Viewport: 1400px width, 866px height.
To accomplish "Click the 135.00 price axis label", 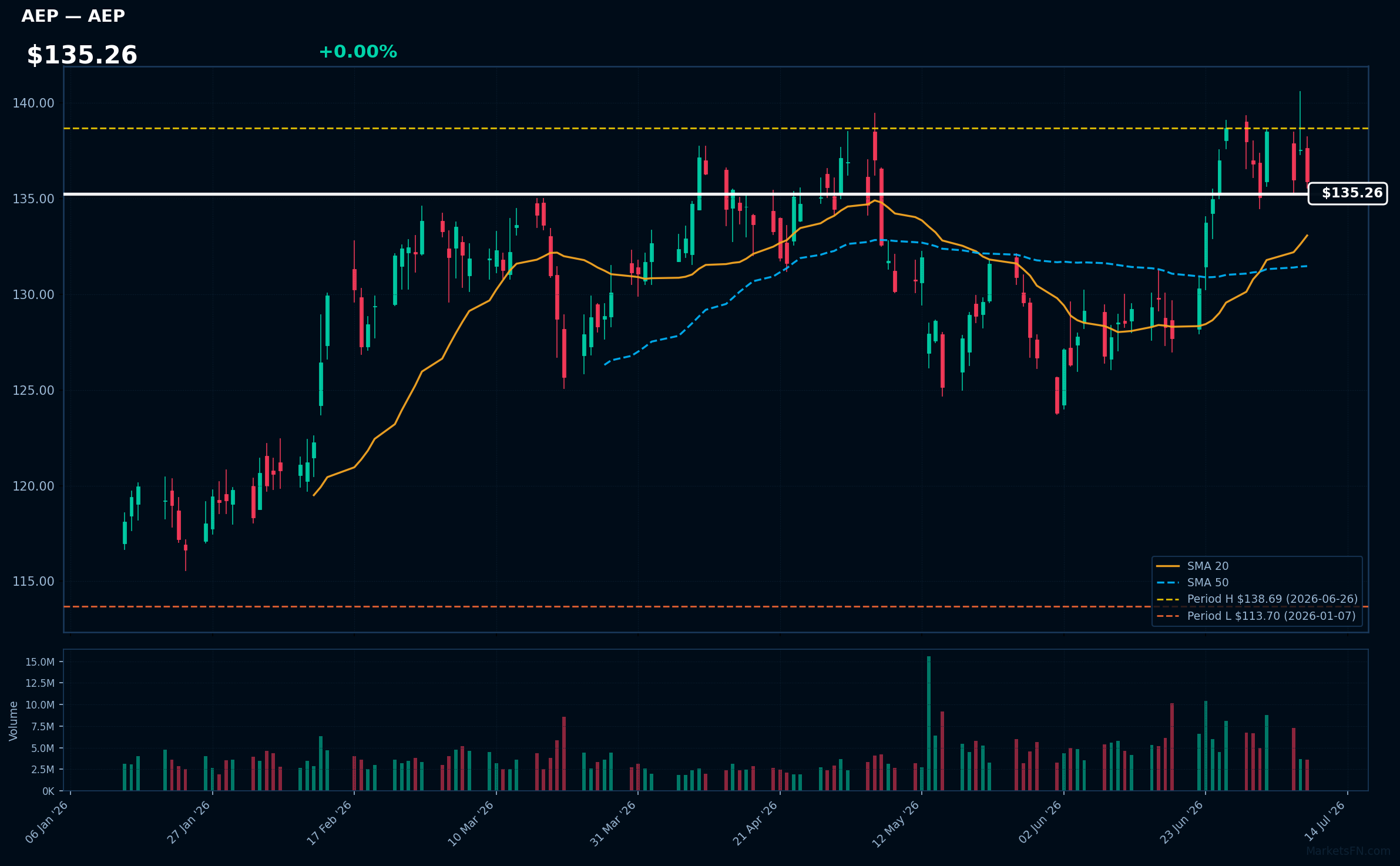I will pos(33,199).
